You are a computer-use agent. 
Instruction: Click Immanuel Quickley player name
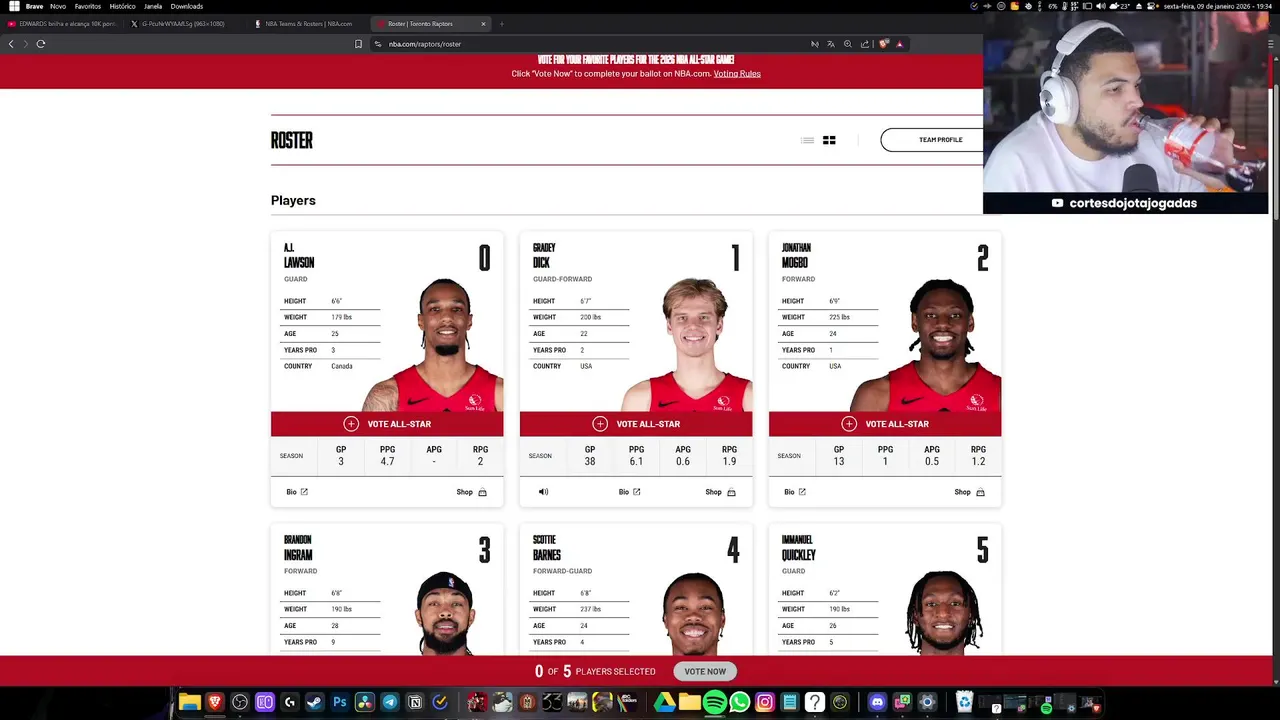[x=799, y=548]
